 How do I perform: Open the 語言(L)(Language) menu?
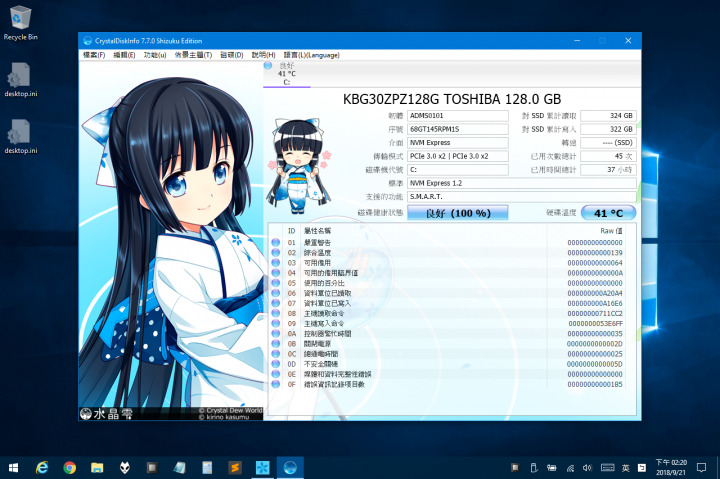[311, 55]
